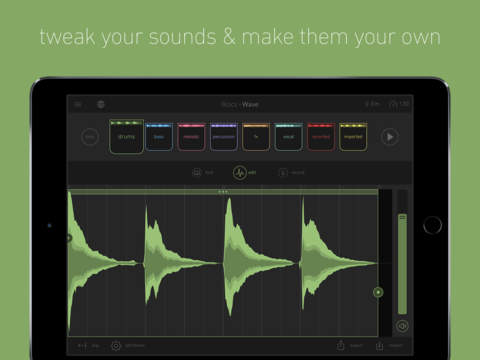The height and width of the screenshot is (360, 480).
Task: Select the blue bass pad
Action: [x=159, y=137]
